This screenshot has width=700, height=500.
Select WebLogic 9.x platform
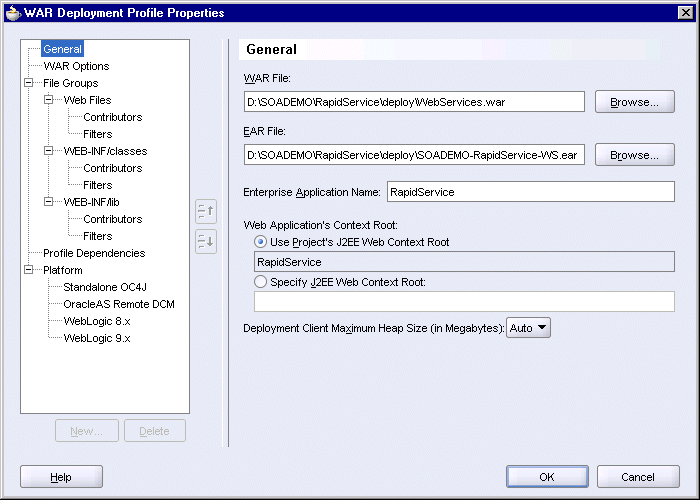tap(97, 338)
